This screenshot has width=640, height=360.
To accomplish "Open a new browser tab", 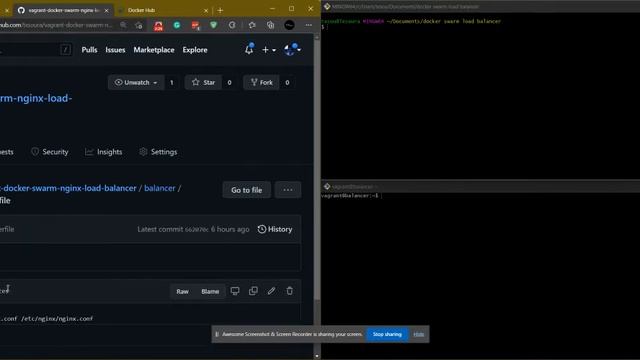I will point(220,11).
